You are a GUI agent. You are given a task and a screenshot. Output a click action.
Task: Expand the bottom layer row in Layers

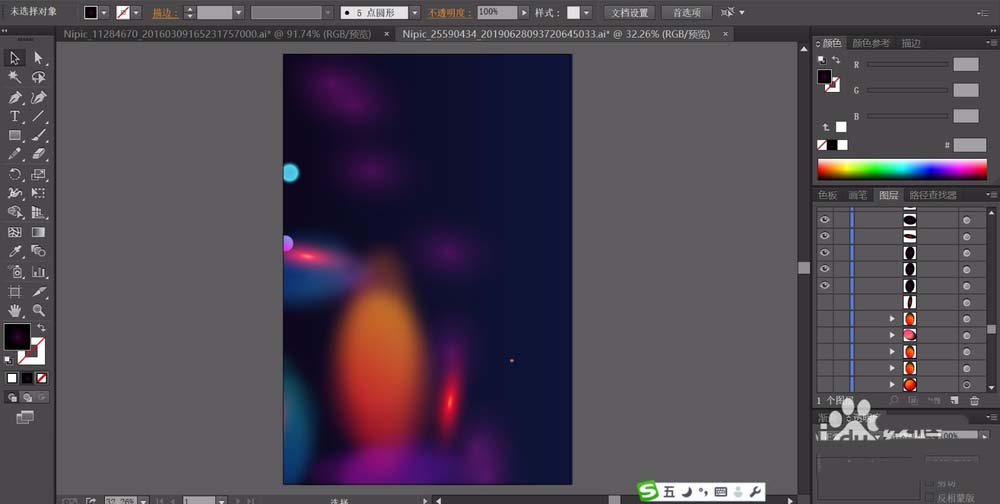(892, 385)
